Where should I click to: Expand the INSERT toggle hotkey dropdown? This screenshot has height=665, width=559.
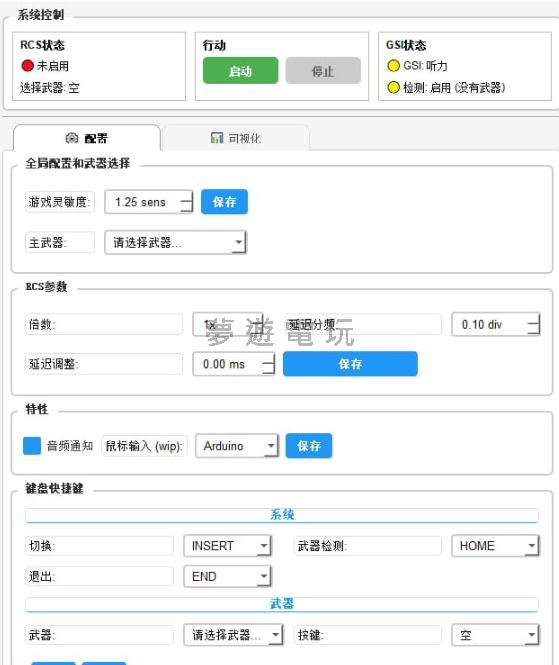[227, 546]
